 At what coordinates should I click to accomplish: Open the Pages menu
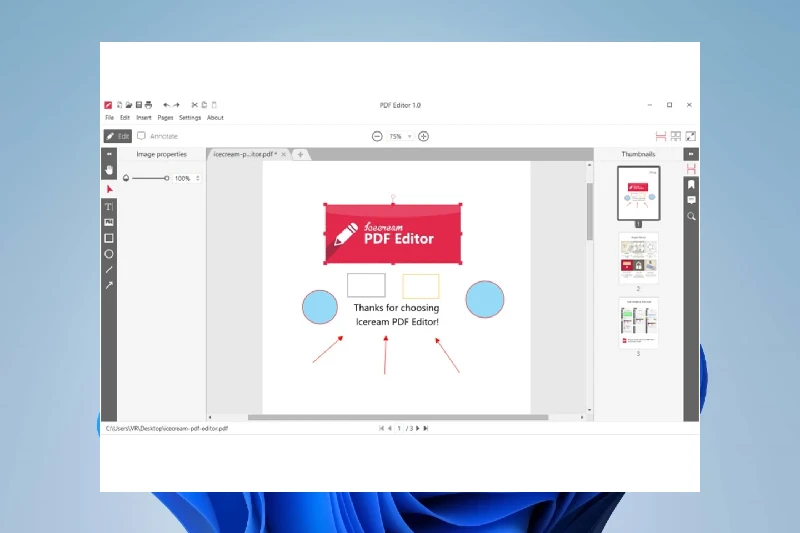pyautogui.click(x=165, y=118)
